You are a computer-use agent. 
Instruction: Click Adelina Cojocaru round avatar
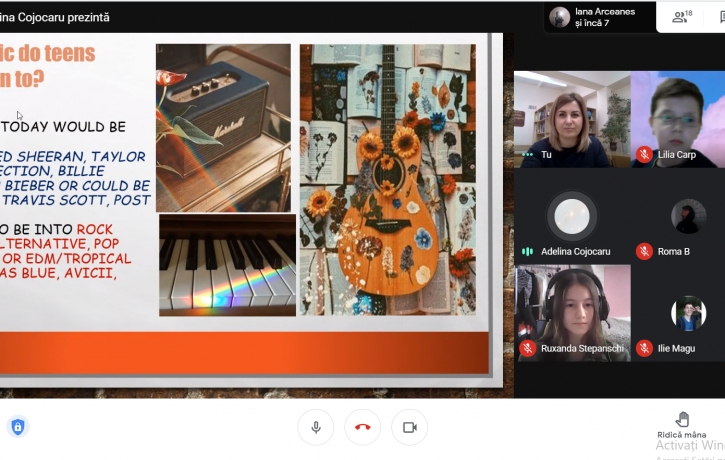(x=572, y=216)
